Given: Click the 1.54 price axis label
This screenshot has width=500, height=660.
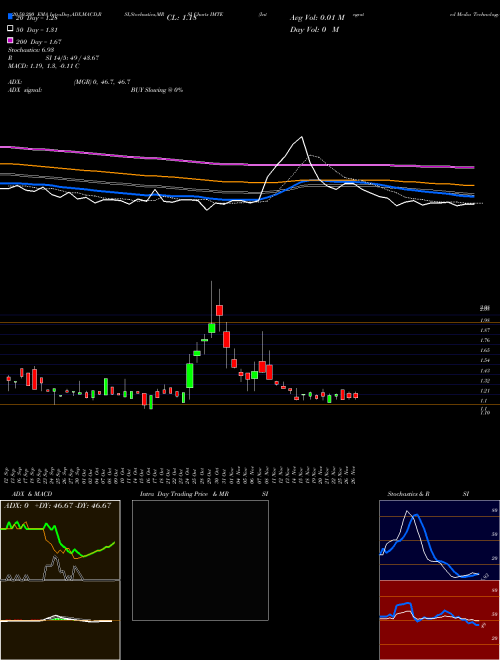Looking at the screenshot, I should point(485,360).
